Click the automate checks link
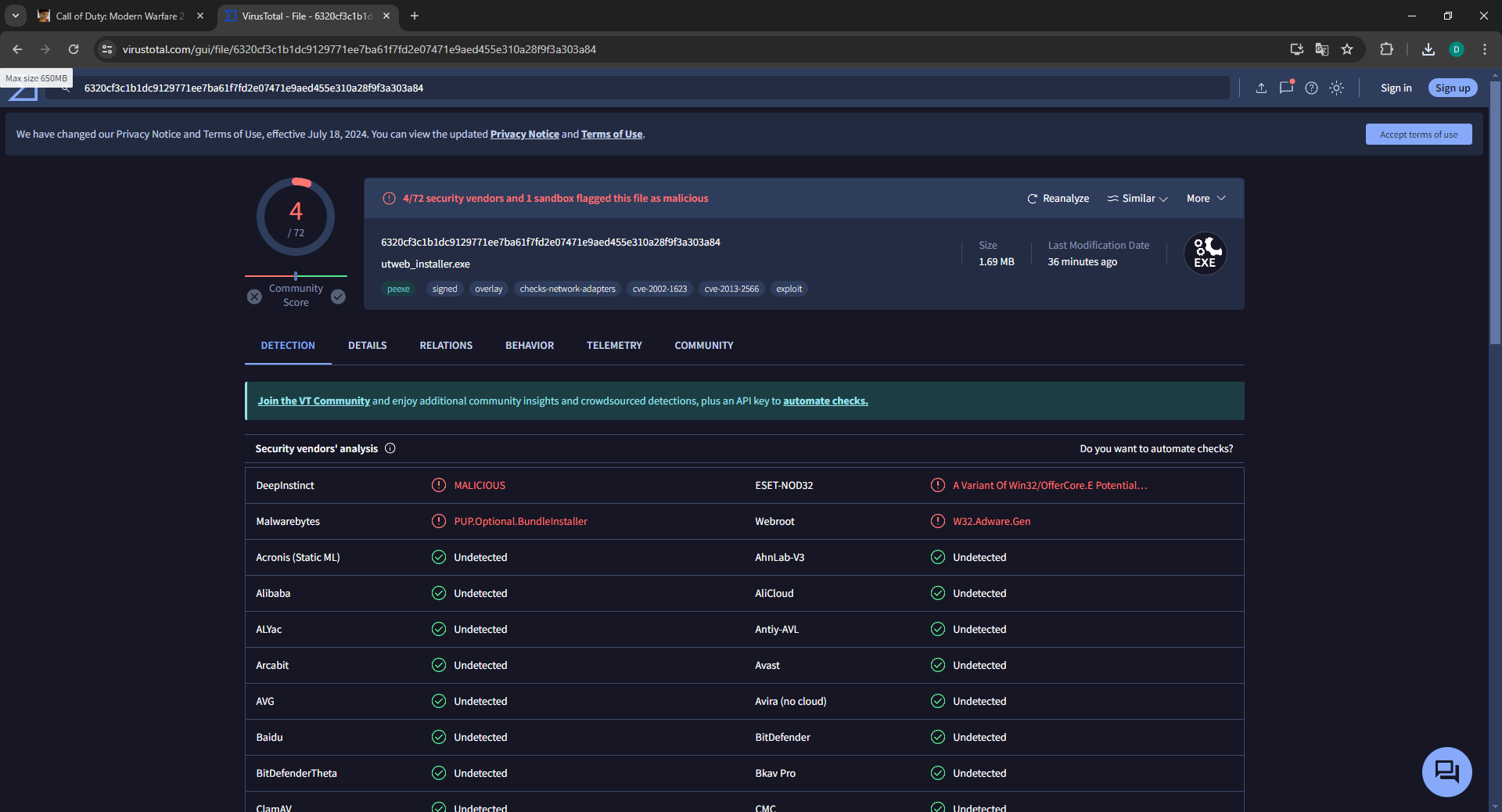1502x812 pixels. (x=825, y=401)
